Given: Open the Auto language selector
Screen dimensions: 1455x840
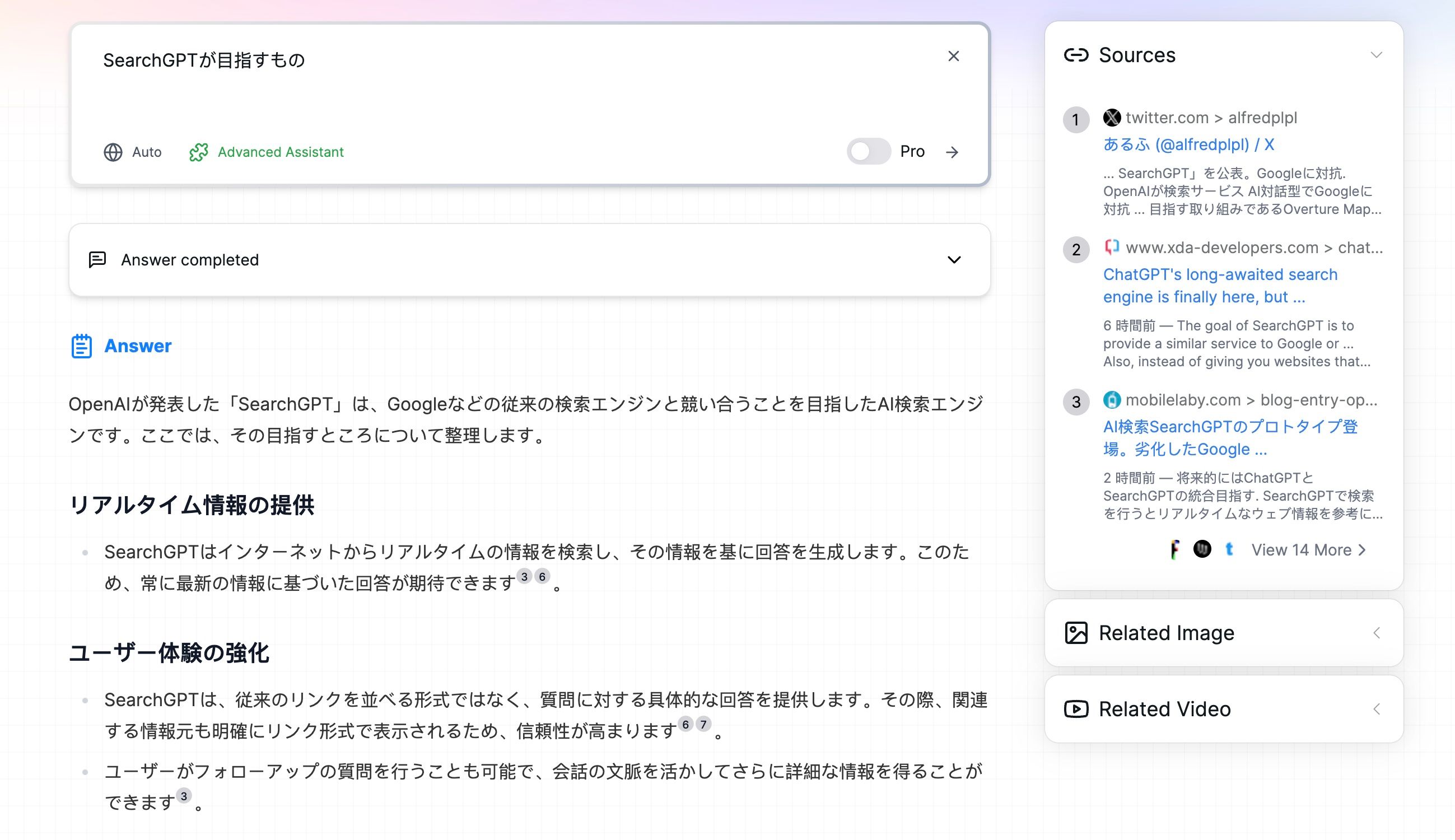Looking at the screenshot, I should (133, 152).
